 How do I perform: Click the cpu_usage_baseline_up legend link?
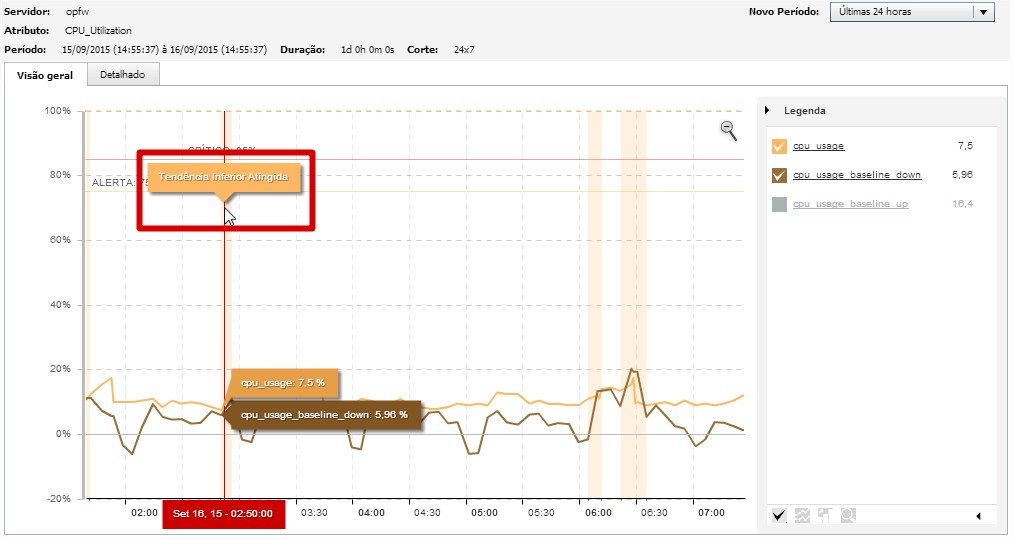coord(850,204)
